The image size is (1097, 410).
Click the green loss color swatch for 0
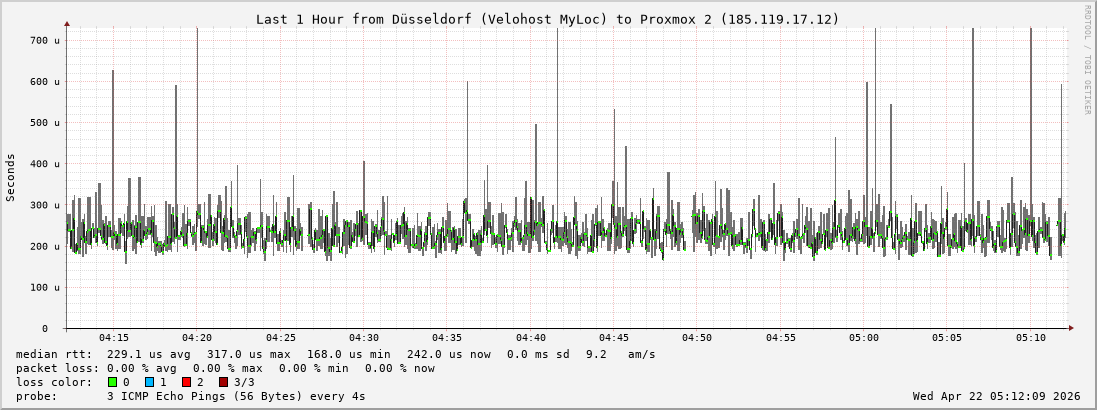click(x=112, y=382)
